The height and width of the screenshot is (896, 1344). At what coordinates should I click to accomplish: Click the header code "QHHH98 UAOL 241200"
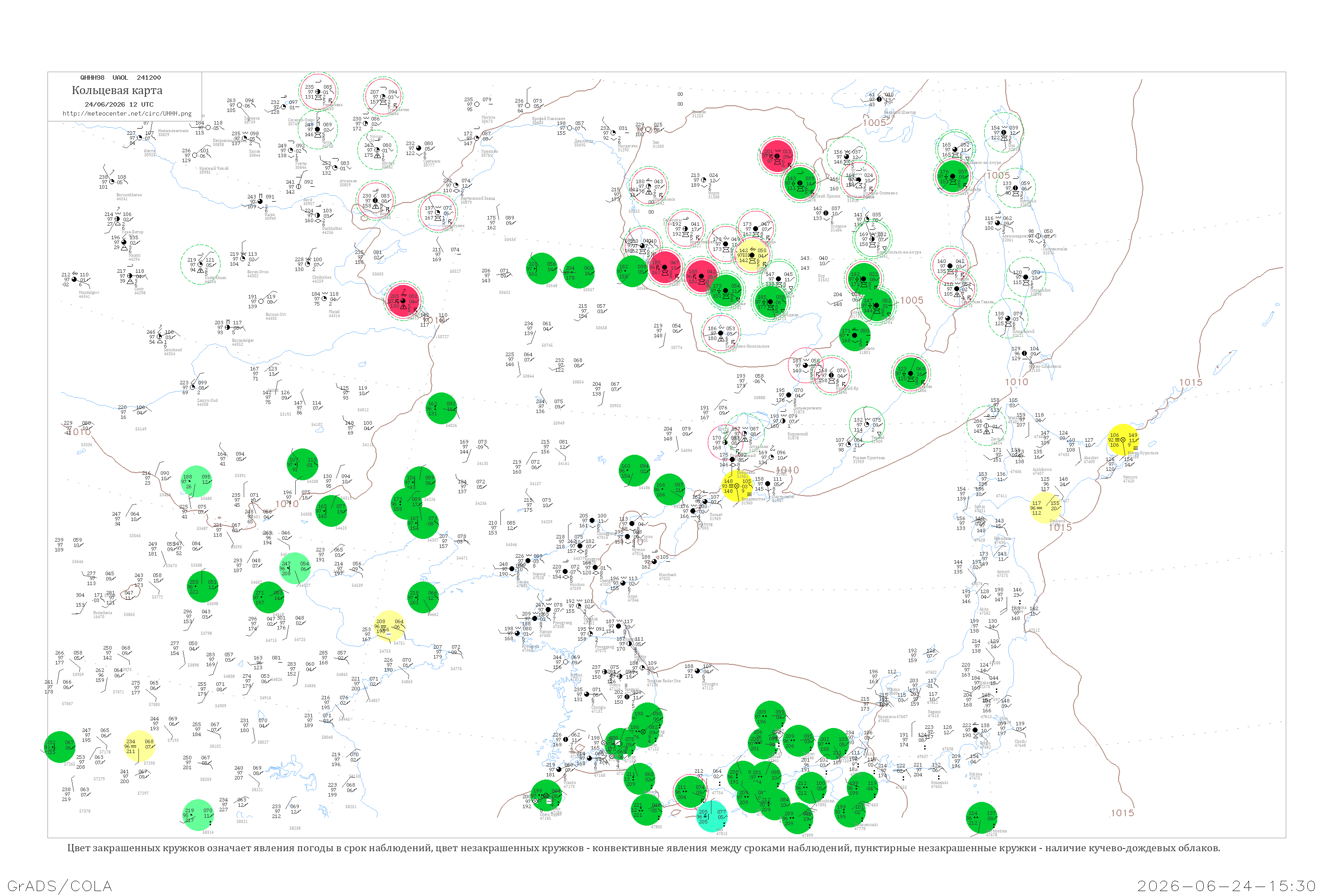click(x=121, y=77)
